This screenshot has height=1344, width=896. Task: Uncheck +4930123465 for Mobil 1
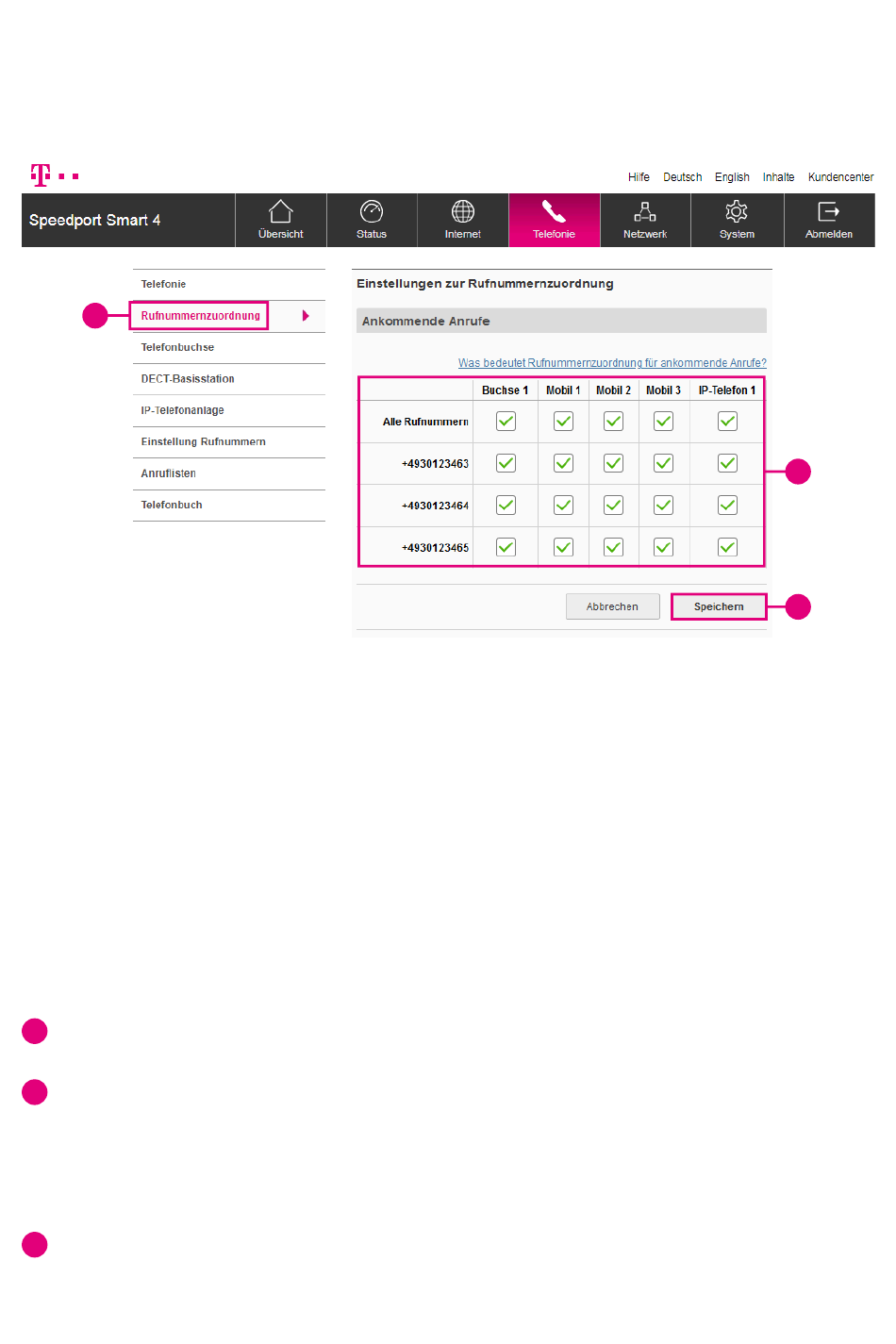coord(564,547)
